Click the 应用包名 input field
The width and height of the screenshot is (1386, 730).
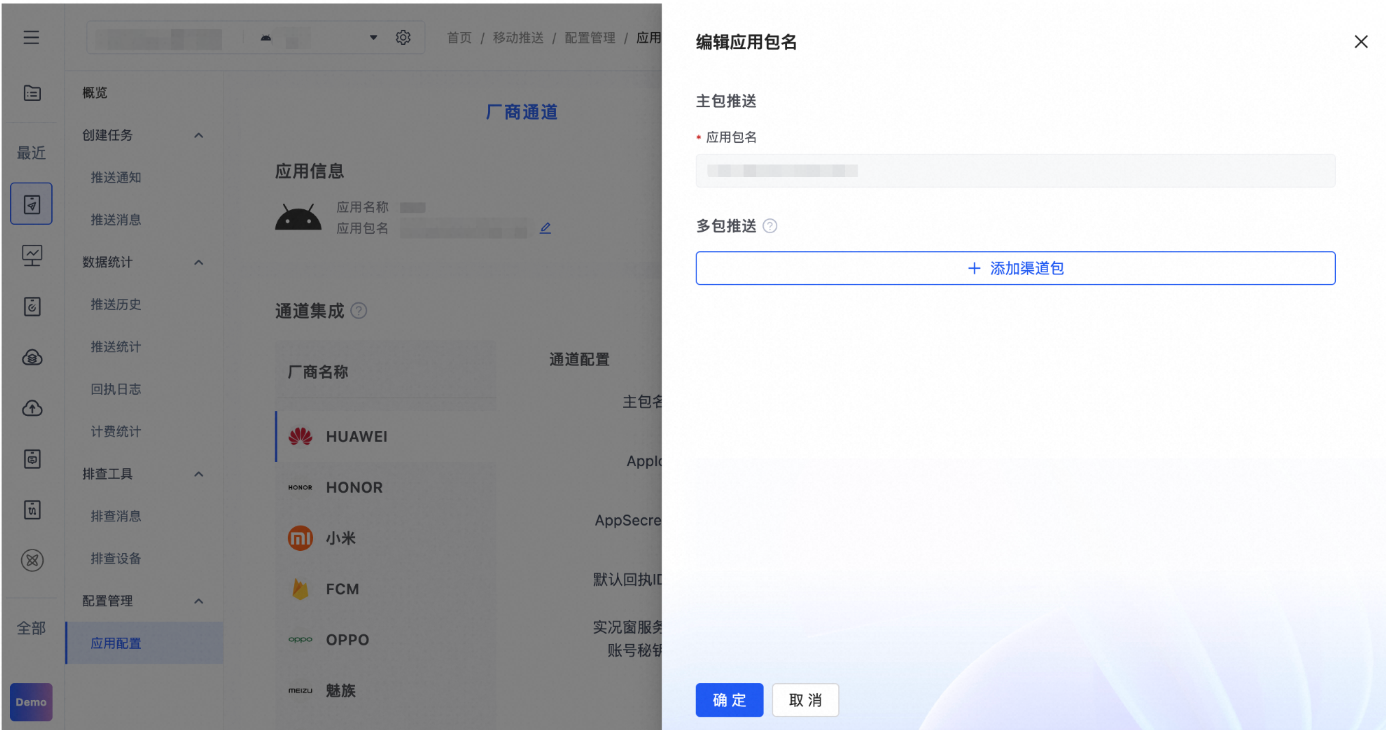tap(1015, 171)
